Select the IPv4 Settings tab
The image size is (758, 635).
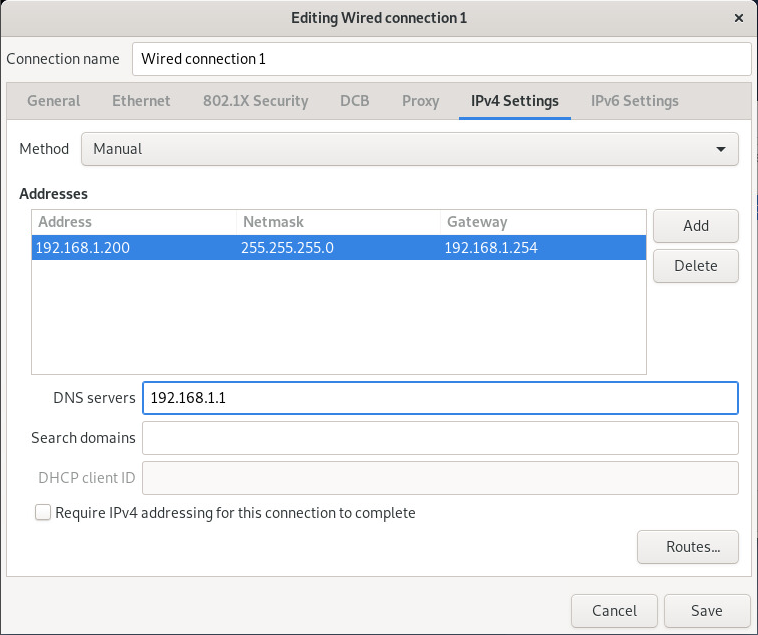tap(514, 101)
